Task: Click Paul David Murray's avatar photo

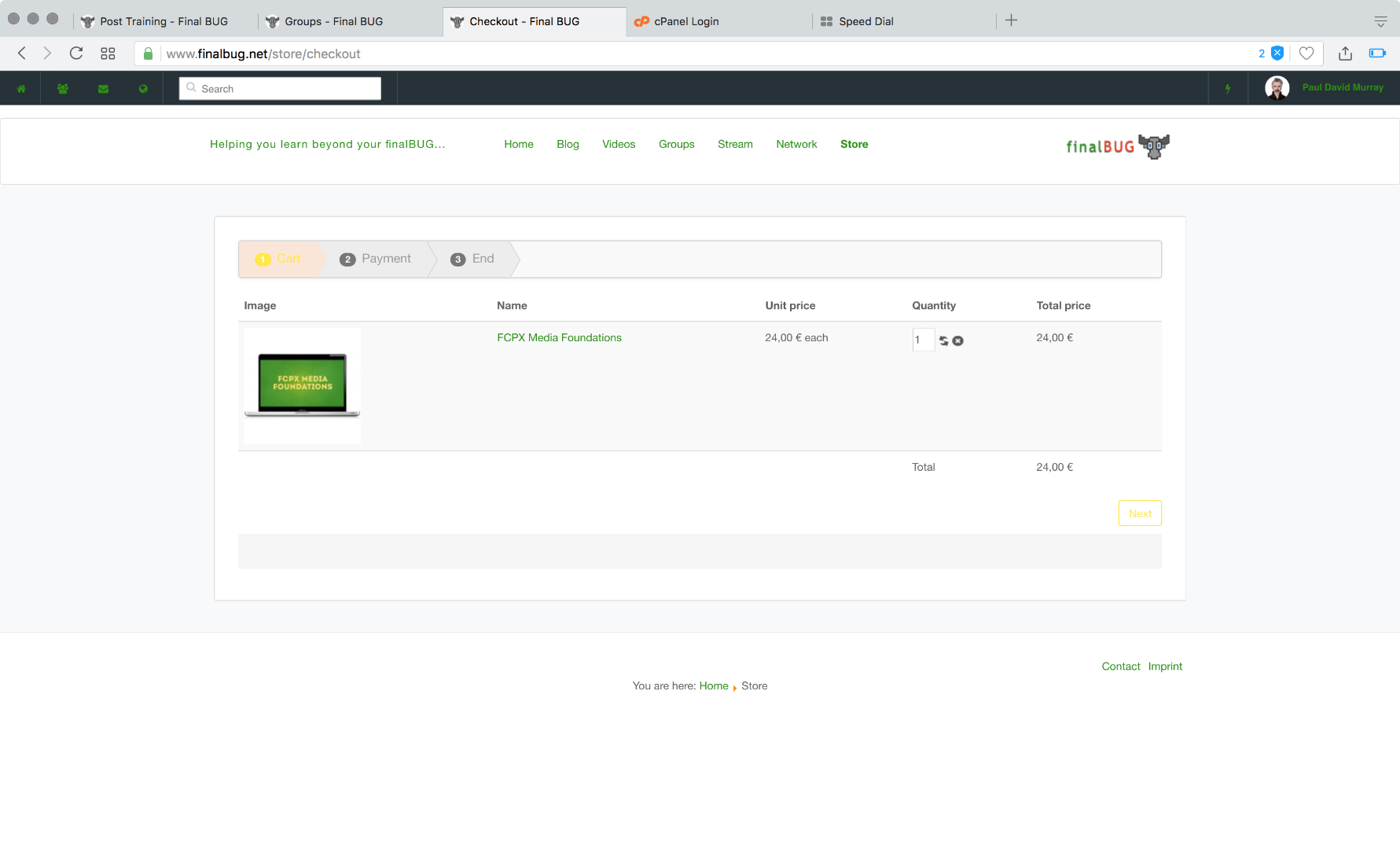Action: tap(1277, 88)
